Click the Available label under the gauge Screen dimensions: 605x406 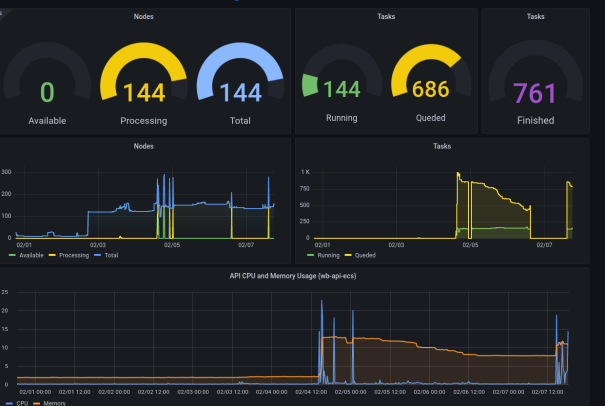pyautogui.click(x=47, y=121)
